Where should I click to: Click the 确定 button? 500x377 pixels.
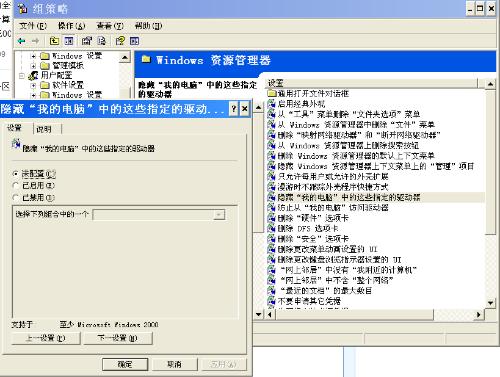[x=125, y=364]
